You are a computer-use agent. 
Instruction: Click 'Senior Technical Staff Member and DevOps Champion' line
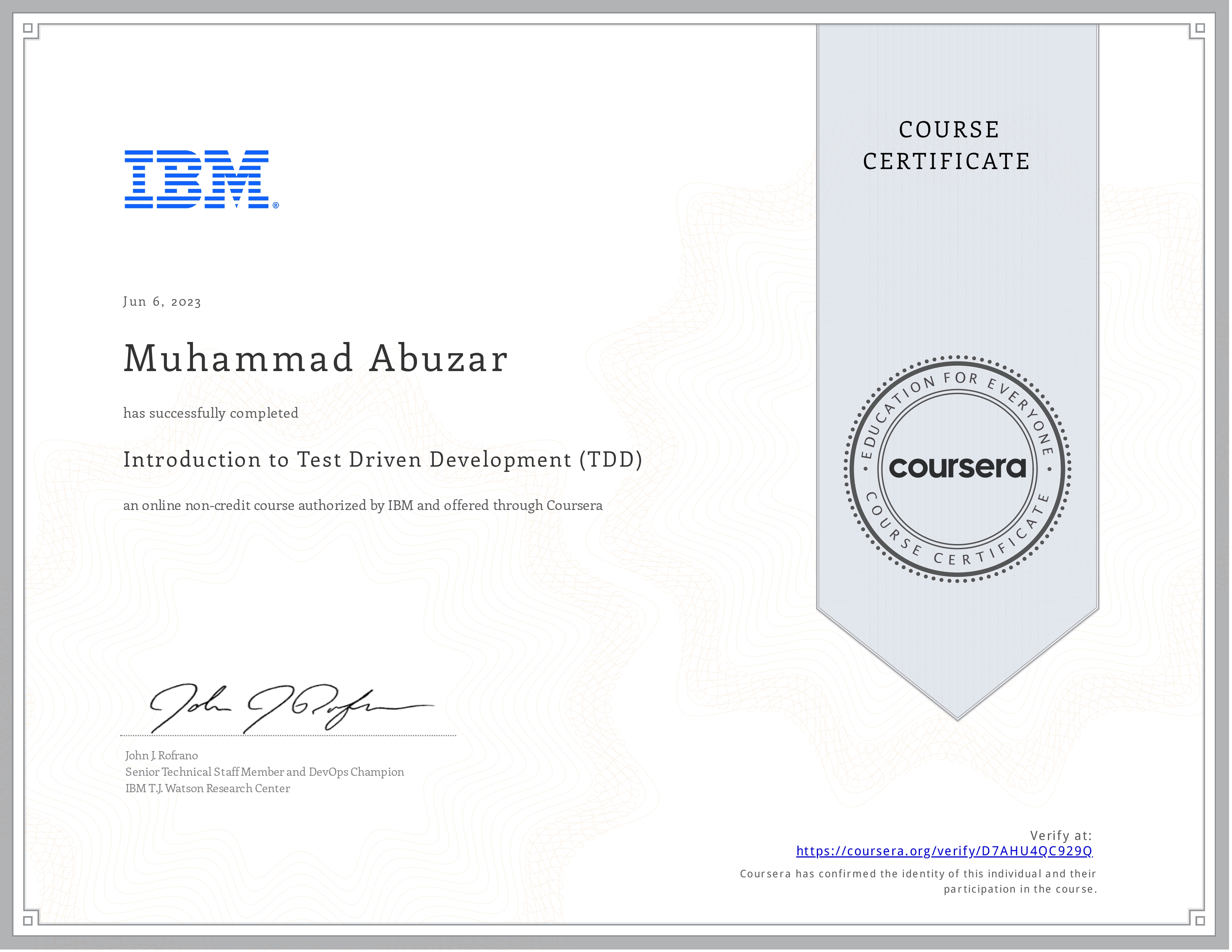[x=264, y=772]
